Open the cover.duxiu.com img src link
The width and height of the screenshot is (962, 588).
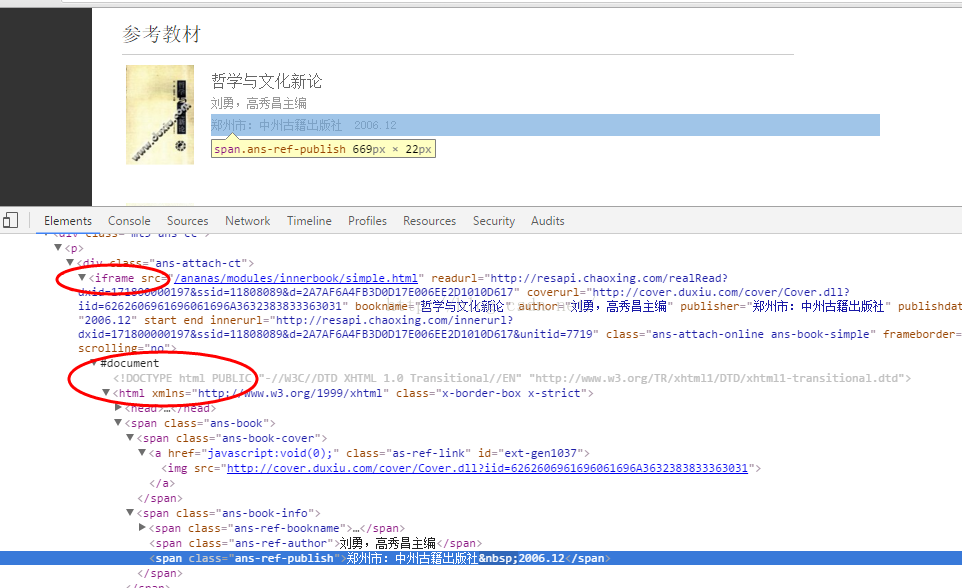pyautogui.click(x=487, y=468)
